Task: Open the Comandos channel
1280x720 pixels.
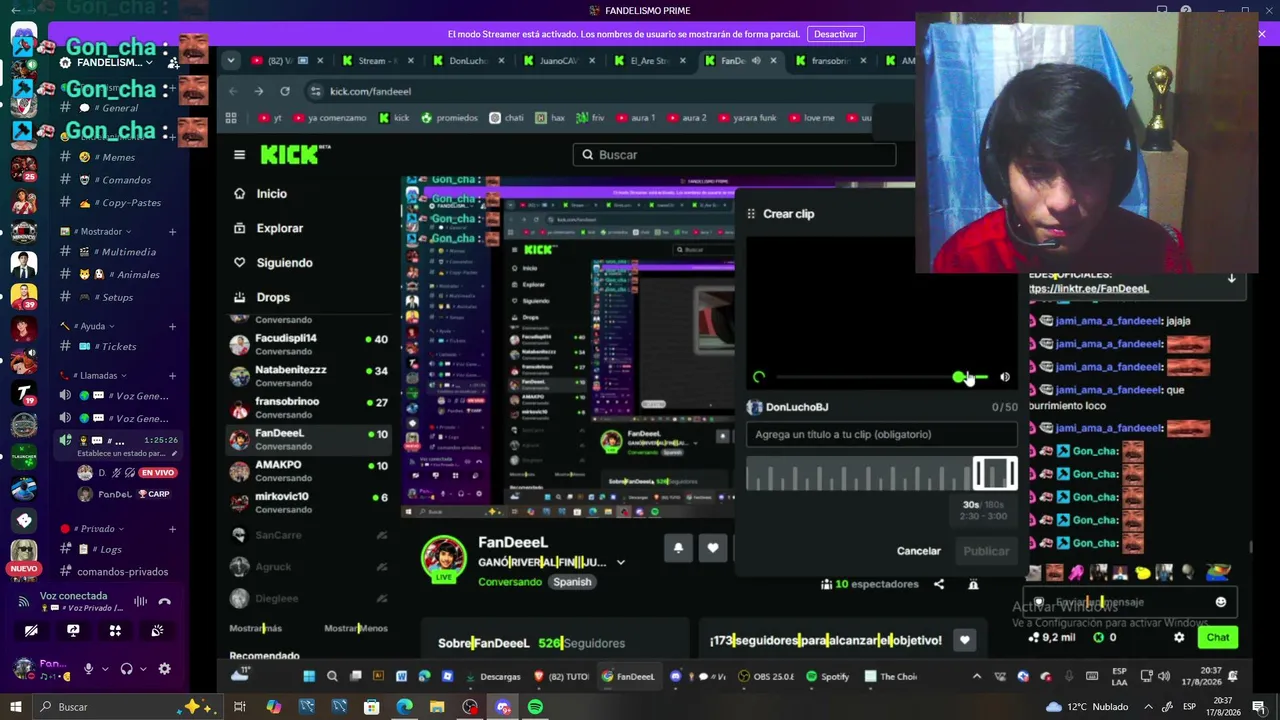Action: [x=119, y=180]
